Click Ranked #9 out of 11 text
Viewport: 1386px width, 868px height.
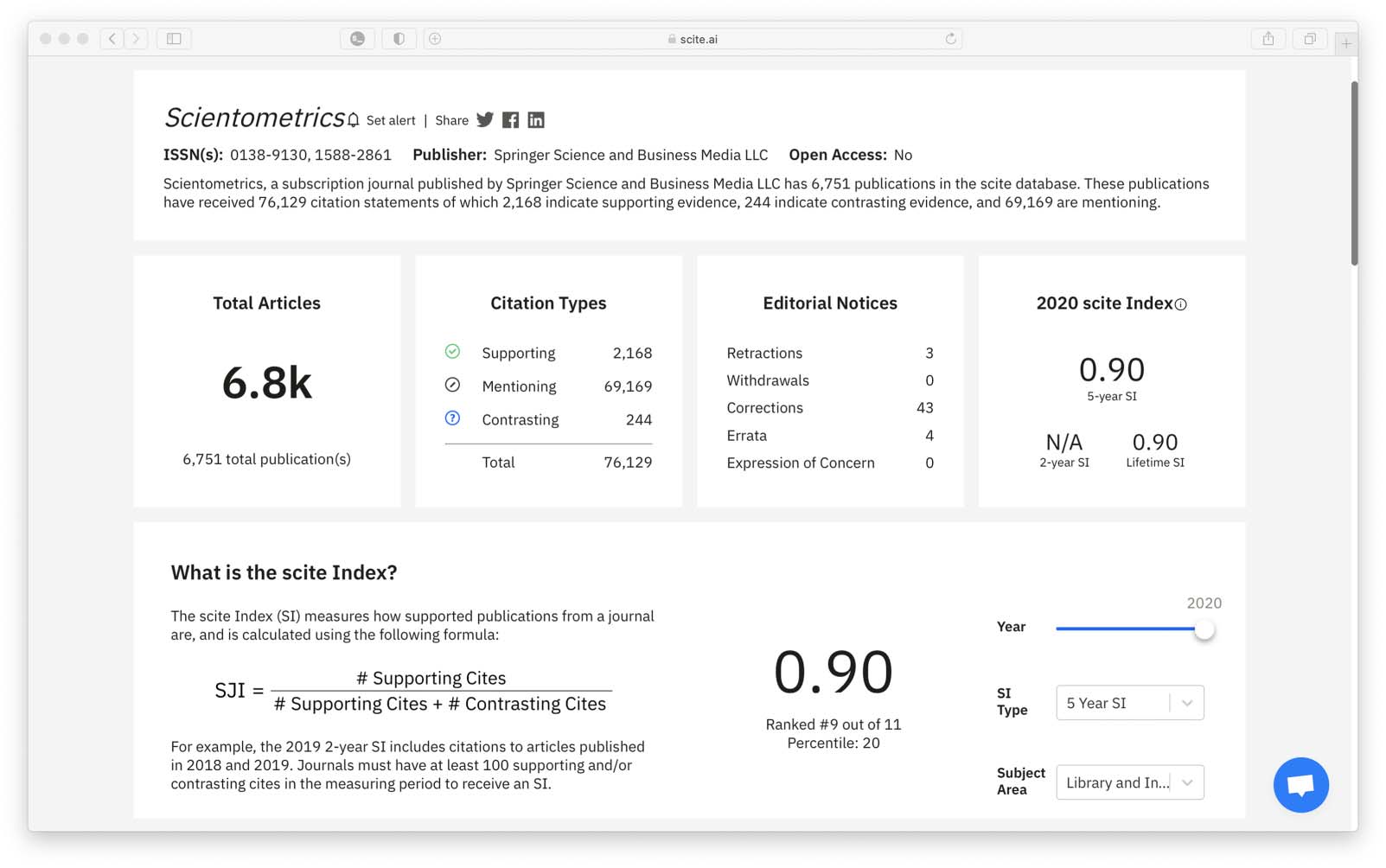(x=834, y=724)
